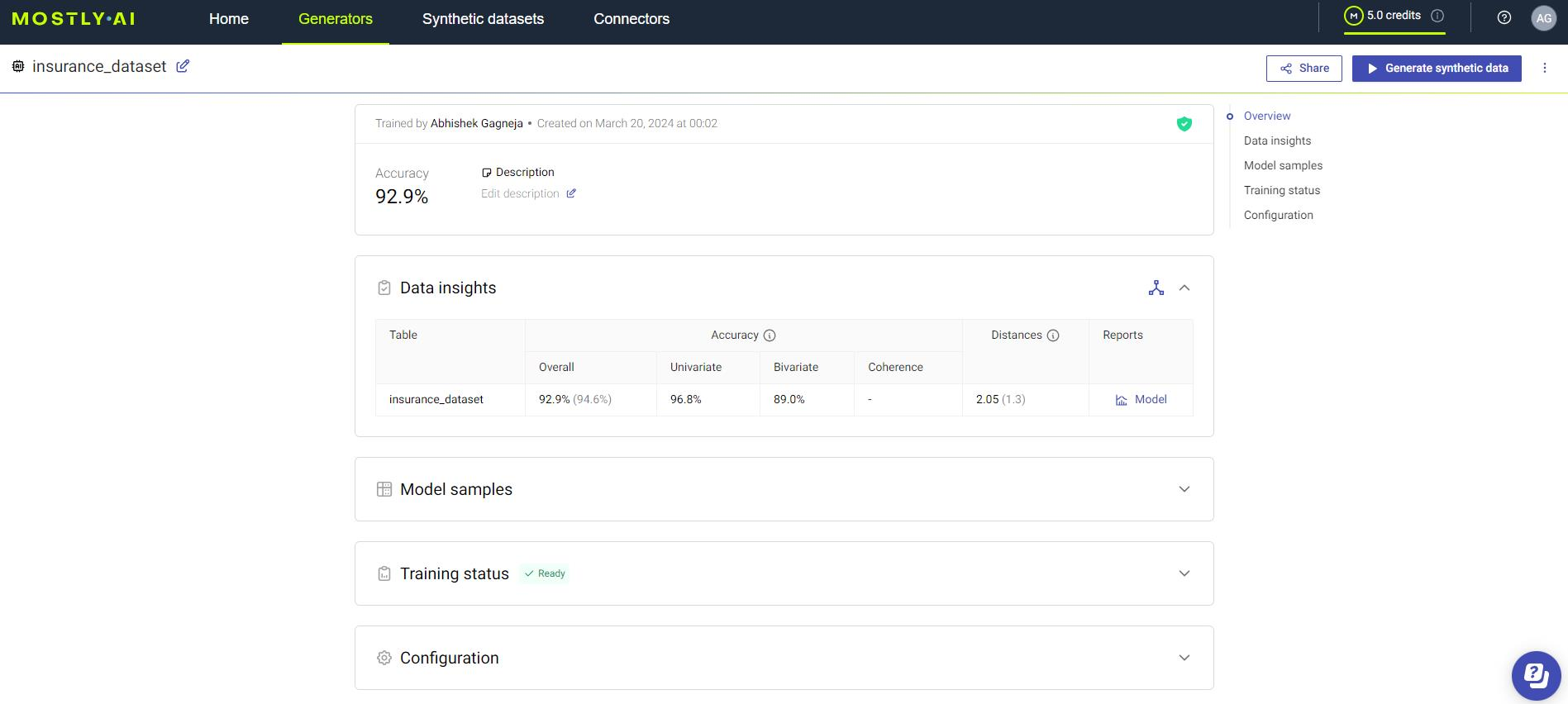Go to the Connectors tab
This screenshot has width=1568, height=704.
click(631, 19)
